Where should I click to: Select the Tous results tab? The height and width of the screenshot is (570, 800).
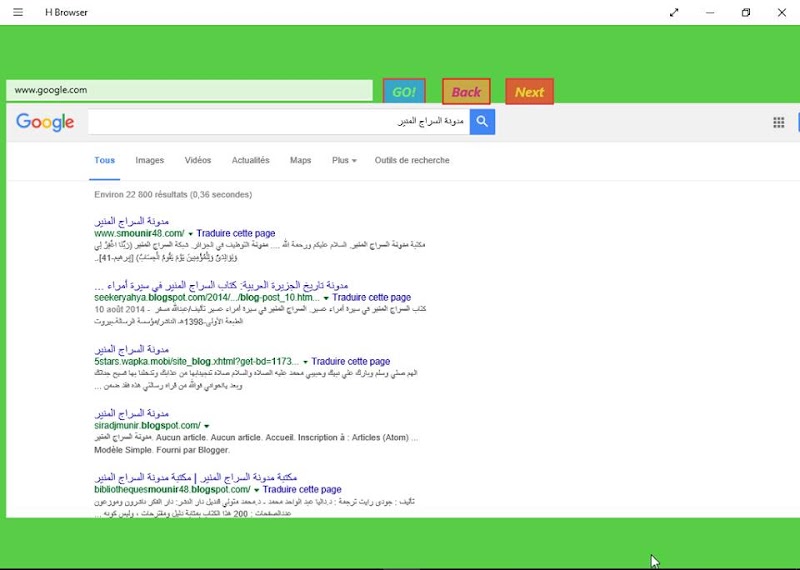click(x=105, y=160)
